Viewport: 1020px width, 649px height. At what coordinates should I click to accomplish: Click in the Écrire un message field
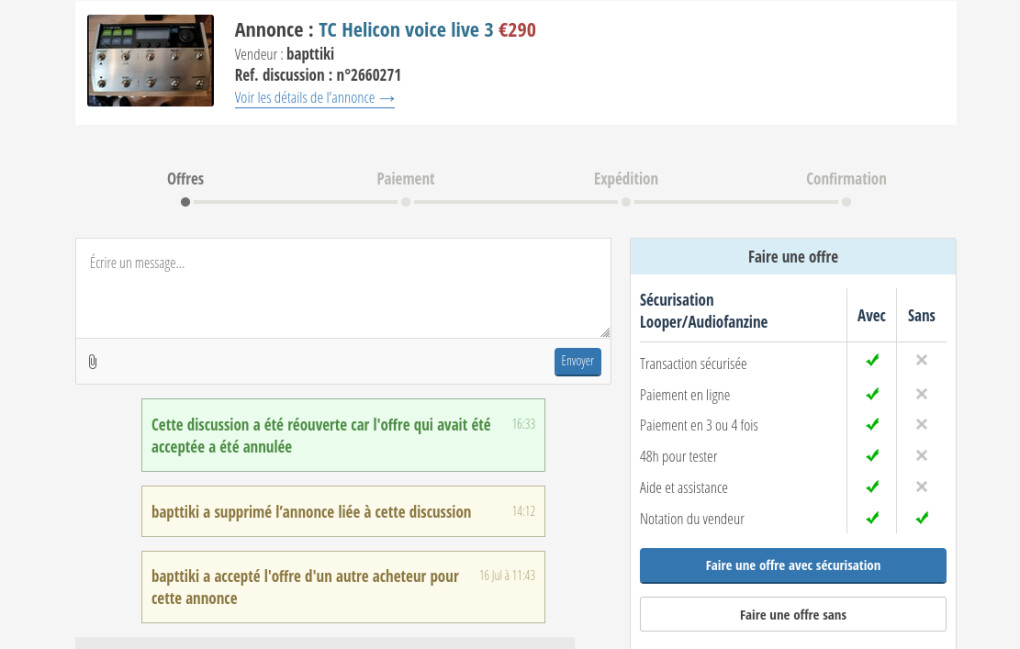pos(342,288)
